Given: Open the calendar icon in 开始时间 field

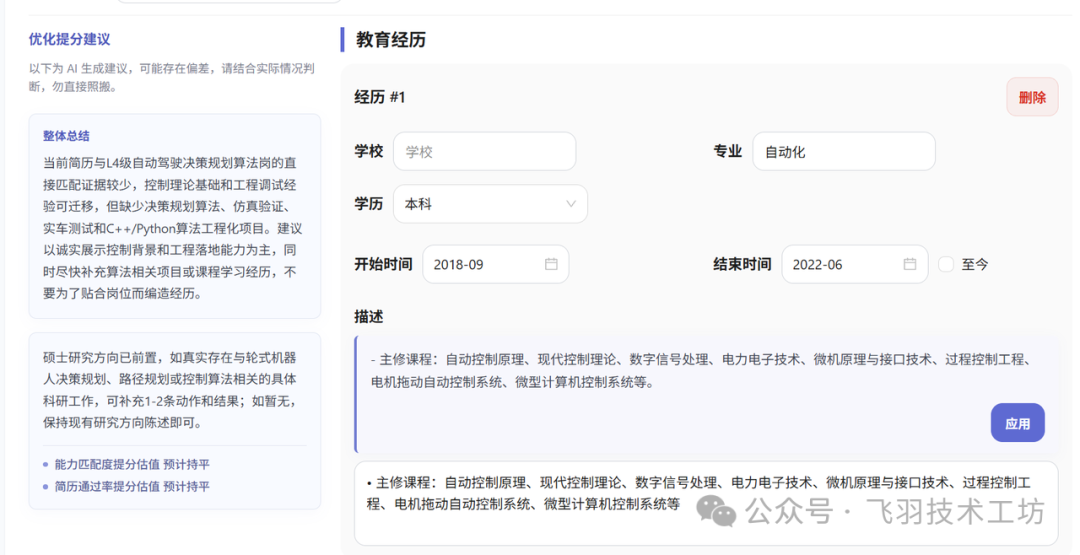Looking at the screenshot, I should click(x=551, y=264).
